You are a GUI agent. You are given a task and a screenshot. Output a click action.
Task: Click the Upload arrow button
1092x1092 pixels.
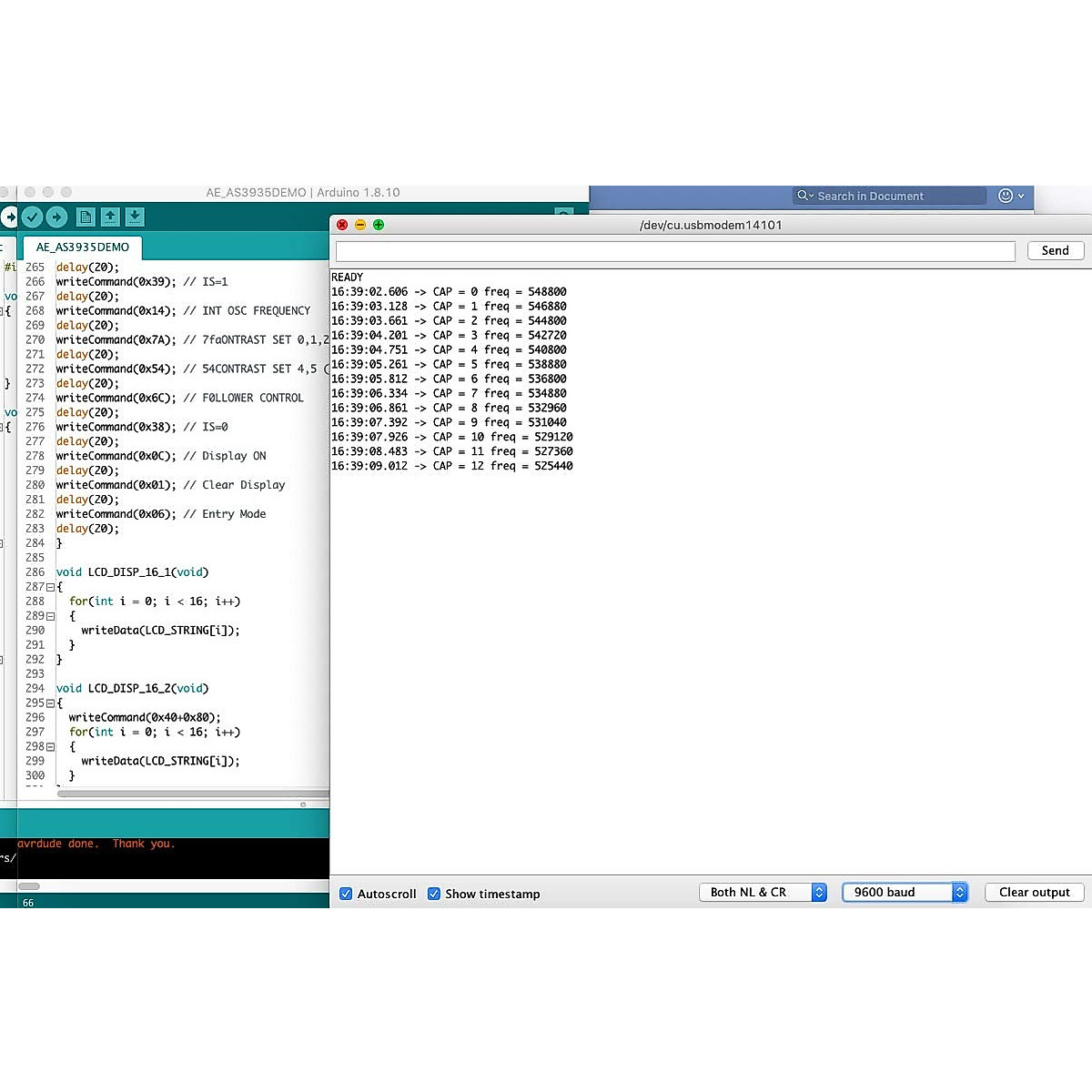coord(56,217)
